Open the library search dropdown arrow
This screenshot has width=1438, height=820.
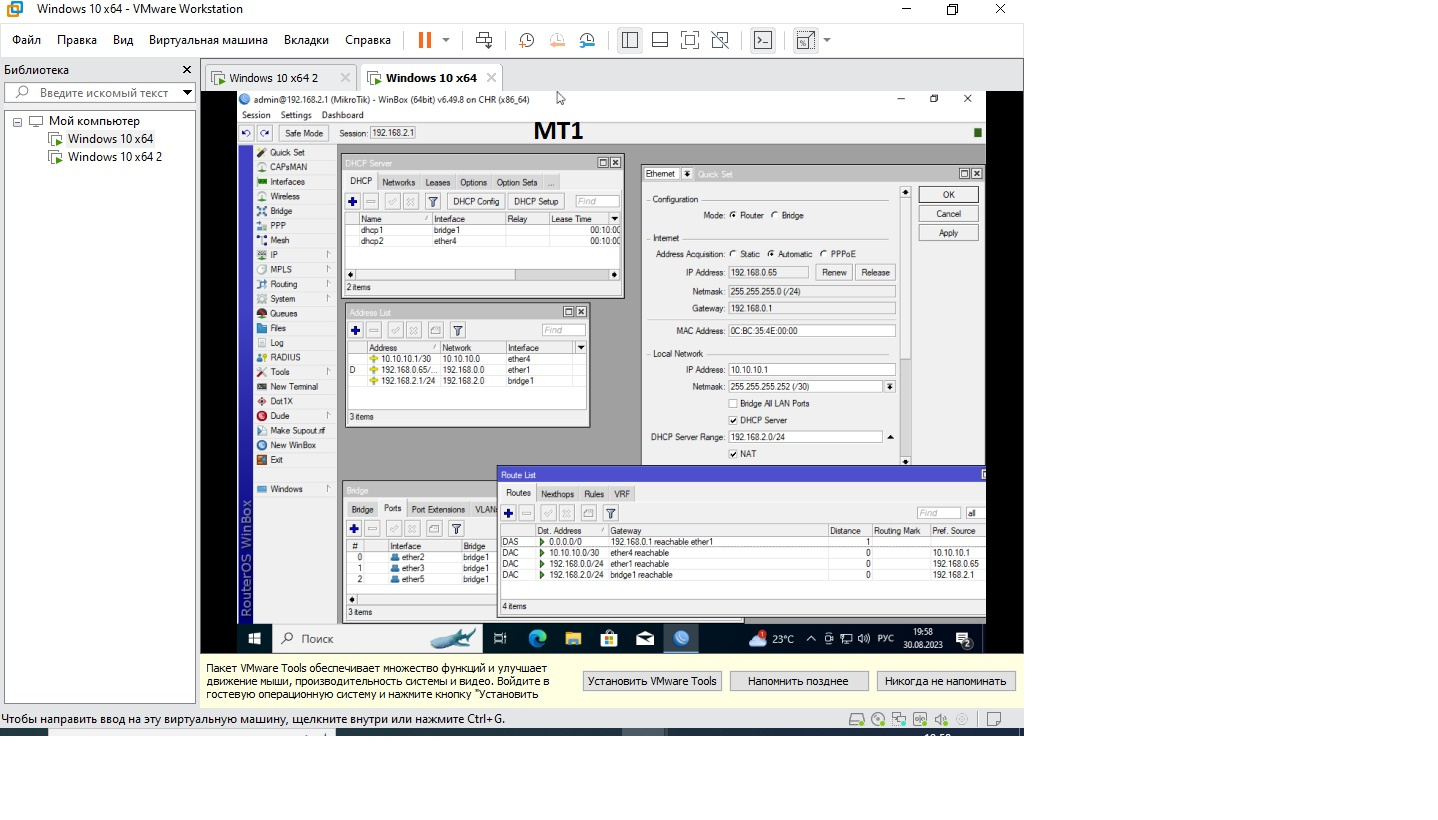[x=187, y=93]
